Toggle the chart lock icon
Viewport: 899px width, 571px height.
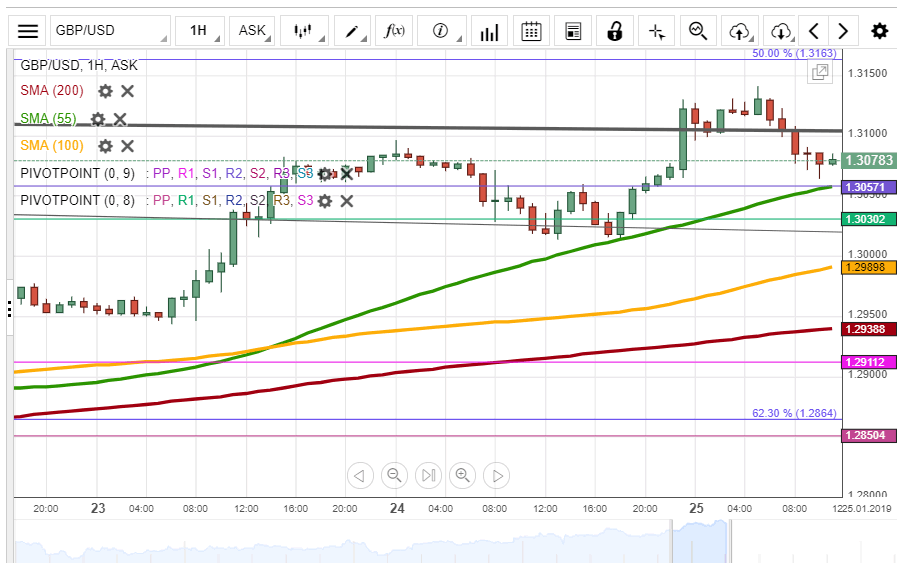click(615, 31)
